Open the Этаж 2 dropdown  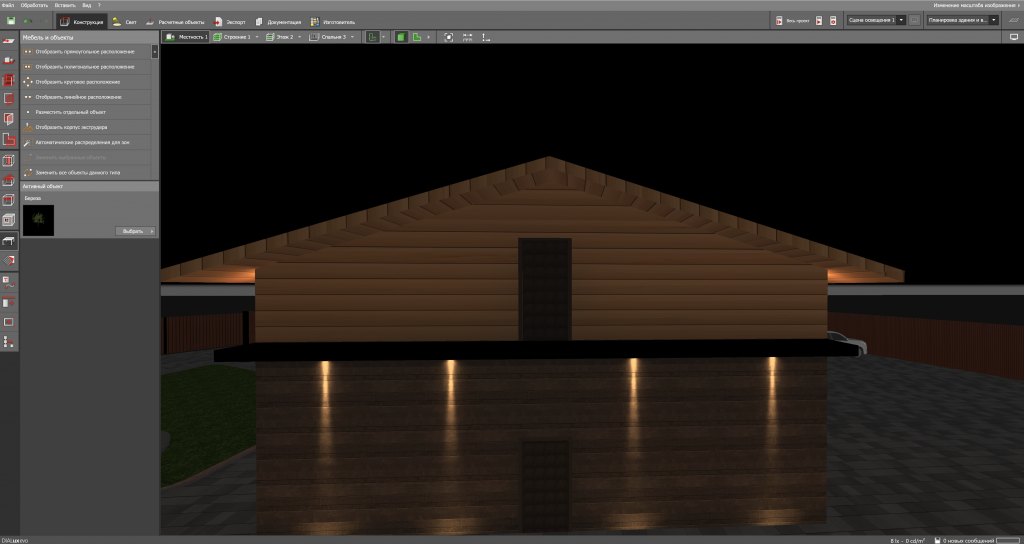[283, 37]
